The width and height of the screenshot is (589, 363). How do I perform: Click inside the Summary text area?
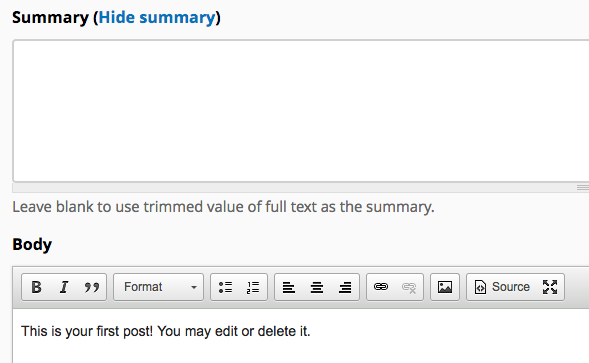click(301, 111)
